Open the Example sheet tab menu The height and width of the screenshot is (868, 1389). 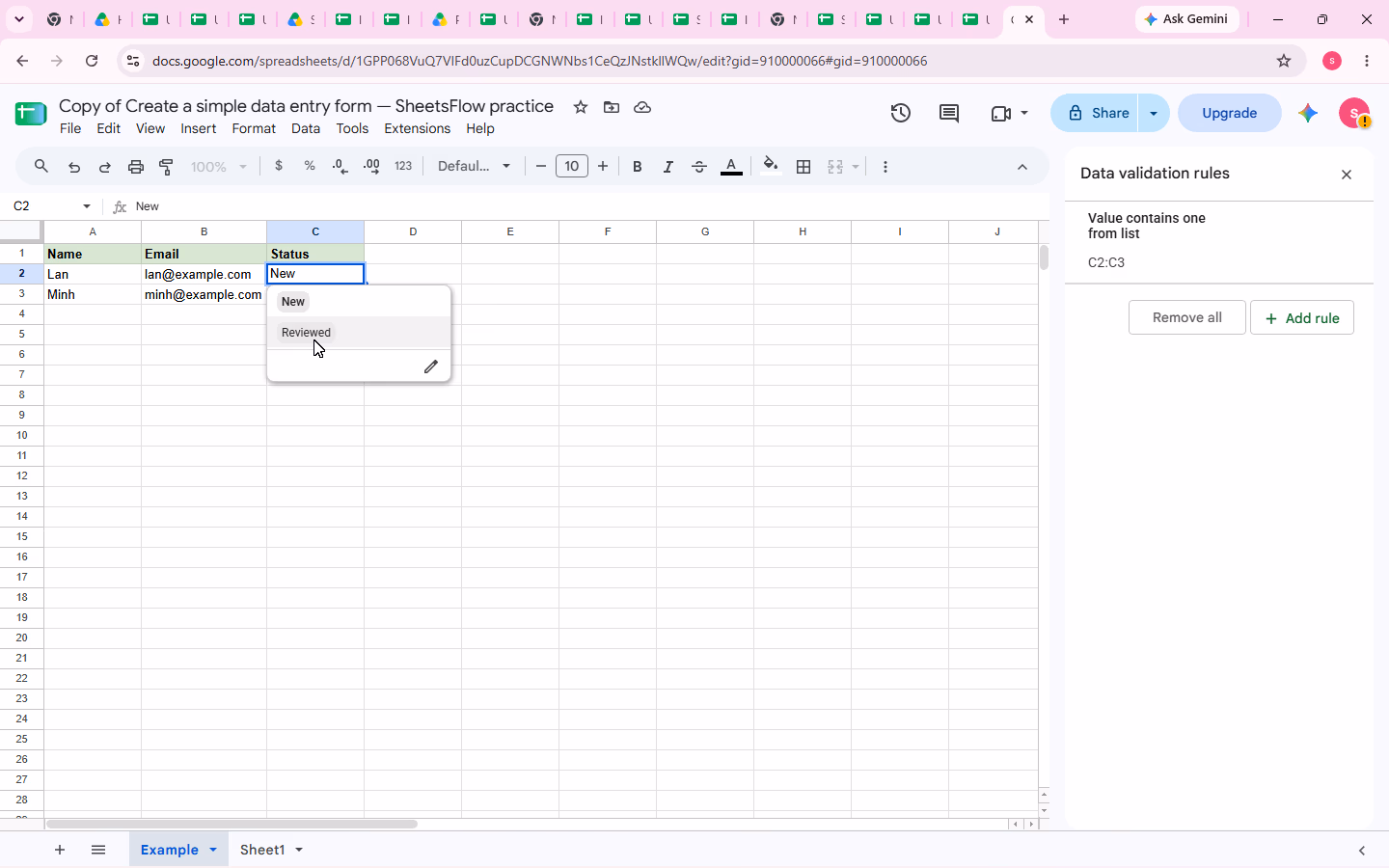coord(213,850)
